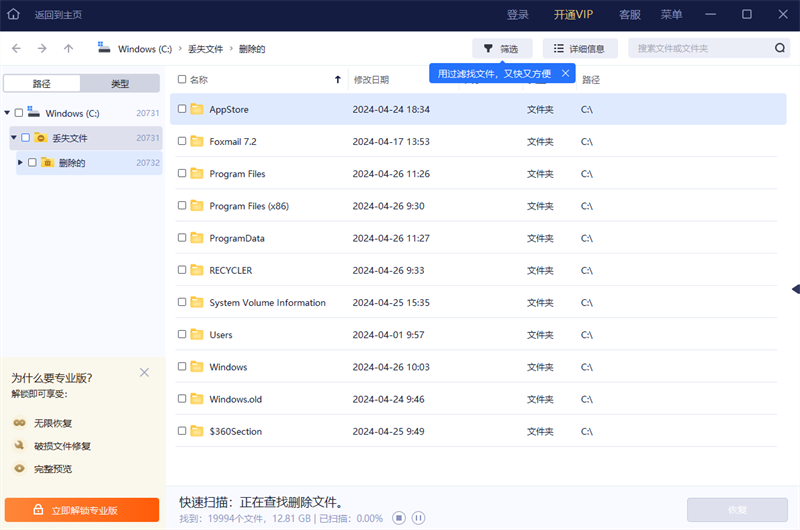Go back using the left arrow
The image size is (800, 530).
pyautogui.click(x=16, y=48)
